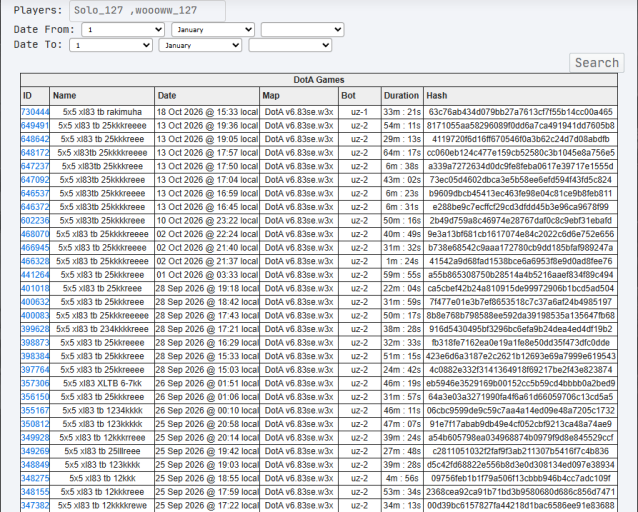Open game ID 398384
This screenshot has height=512, width=638.
35,356
